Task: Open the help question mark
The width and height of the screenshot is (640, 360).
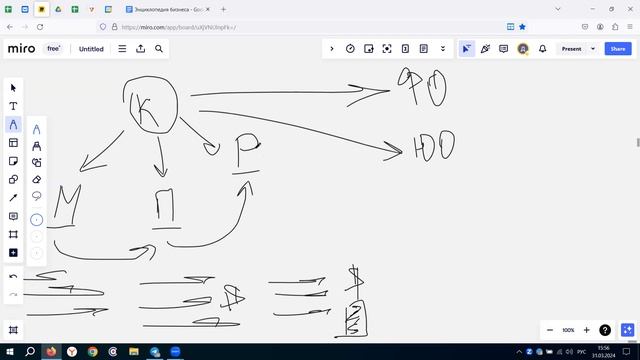Action: (x=605, y=330)
